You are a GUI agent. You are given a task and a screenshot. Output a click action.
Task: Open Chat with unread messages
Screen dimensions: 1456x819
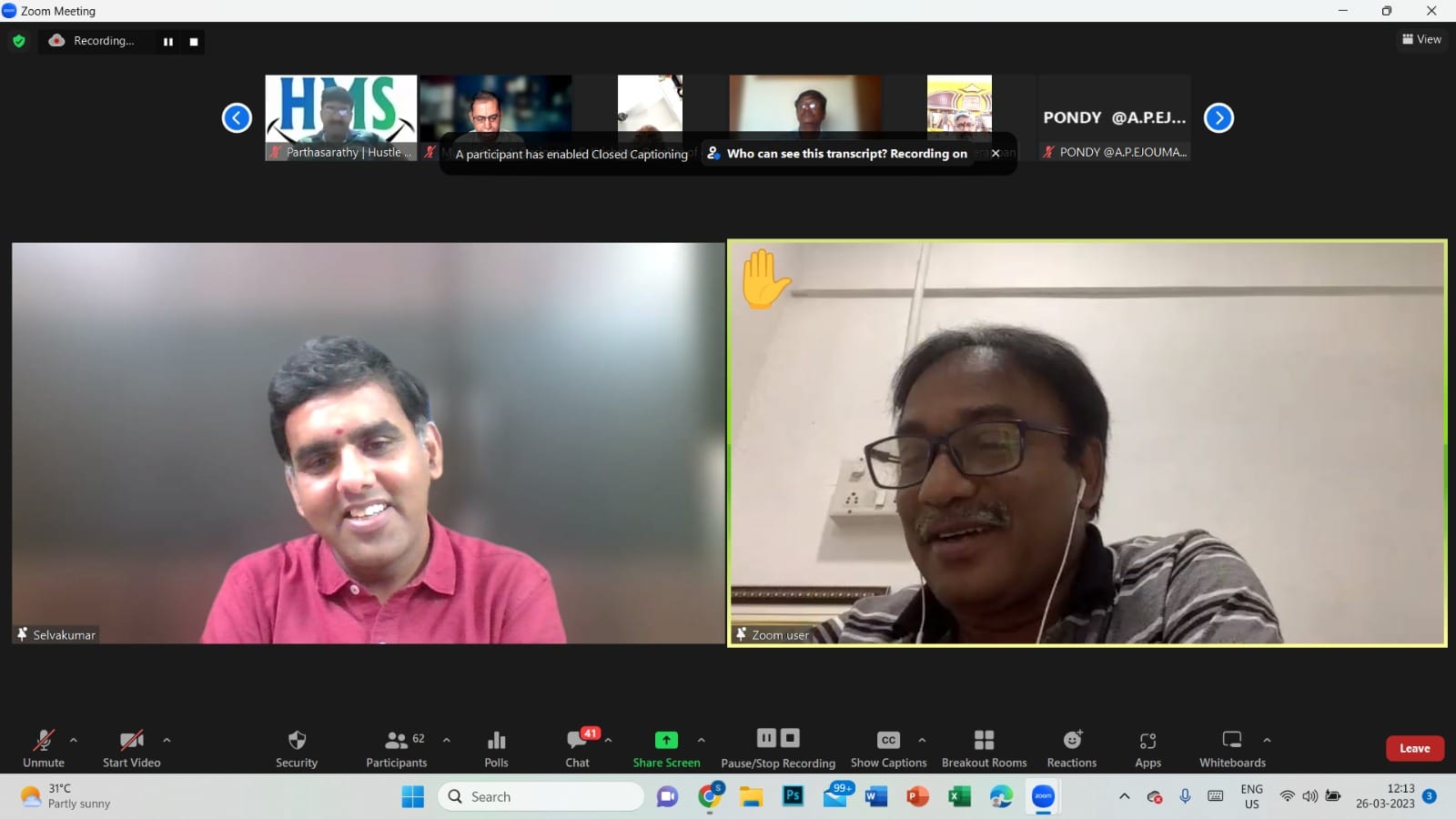(x=577, y=748)
